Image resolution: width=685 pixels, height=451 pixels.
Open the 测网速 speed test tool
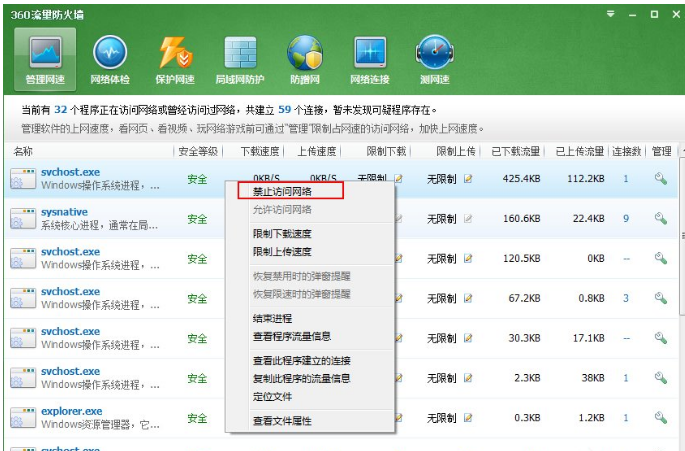pyautogui.click(x=435, y=59)
